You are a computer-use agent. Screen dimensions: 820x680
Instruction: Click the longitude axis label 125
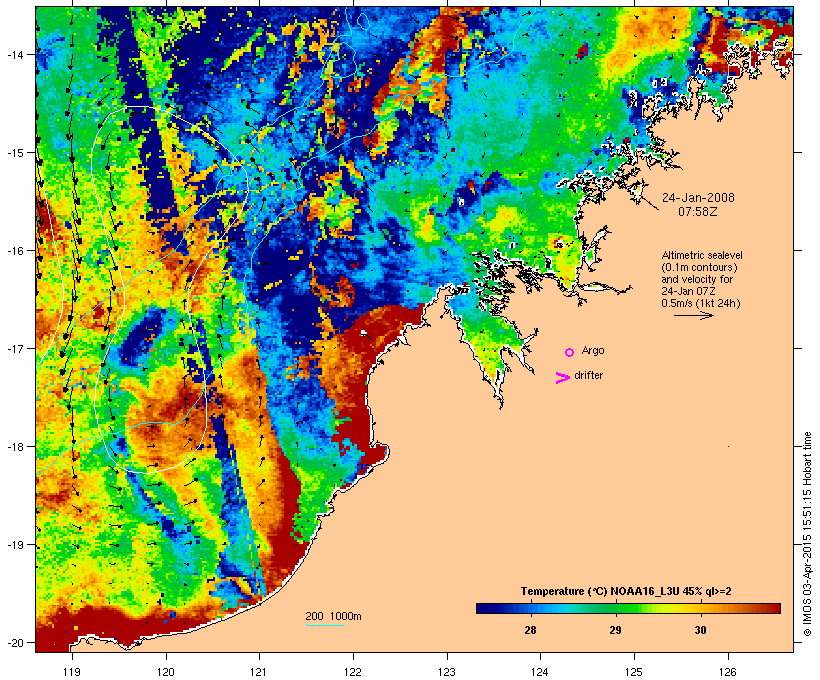[634, 672]
